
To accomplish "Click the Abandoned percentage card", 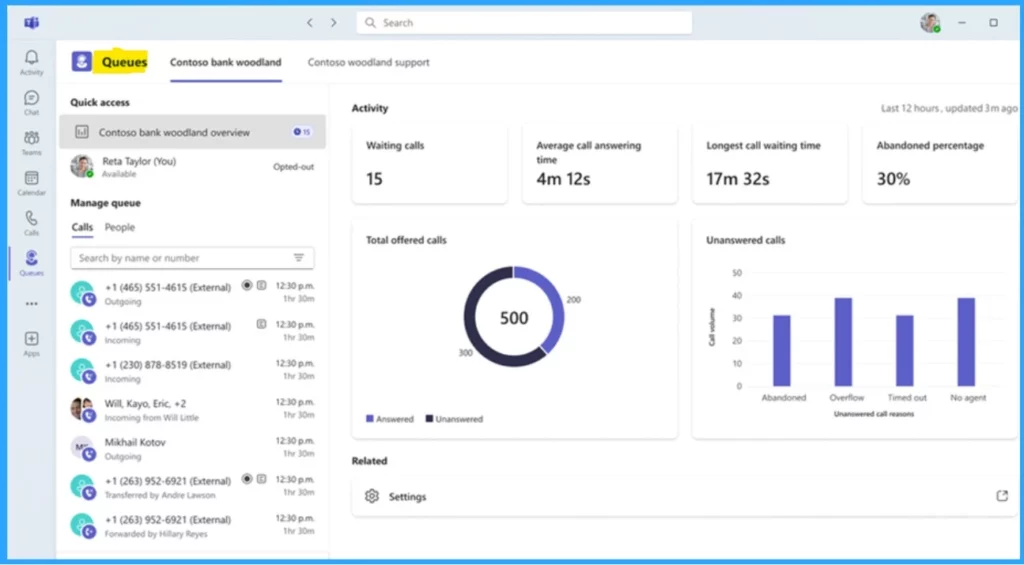I will pyautogui.click(x=940, y=163).
